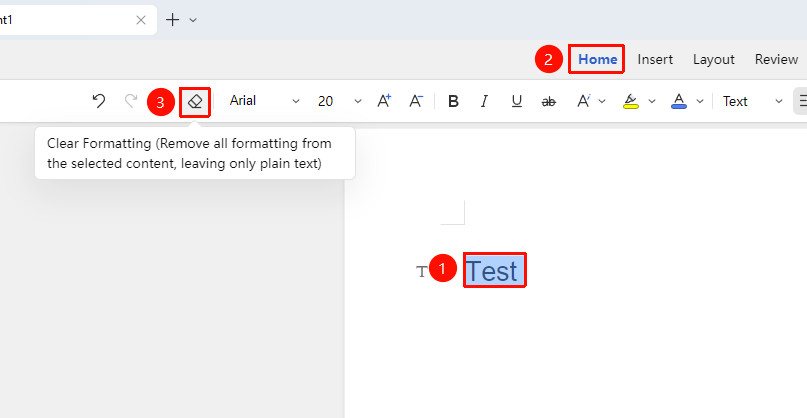Open the new tab options chevron

click(x=193, y=20)
